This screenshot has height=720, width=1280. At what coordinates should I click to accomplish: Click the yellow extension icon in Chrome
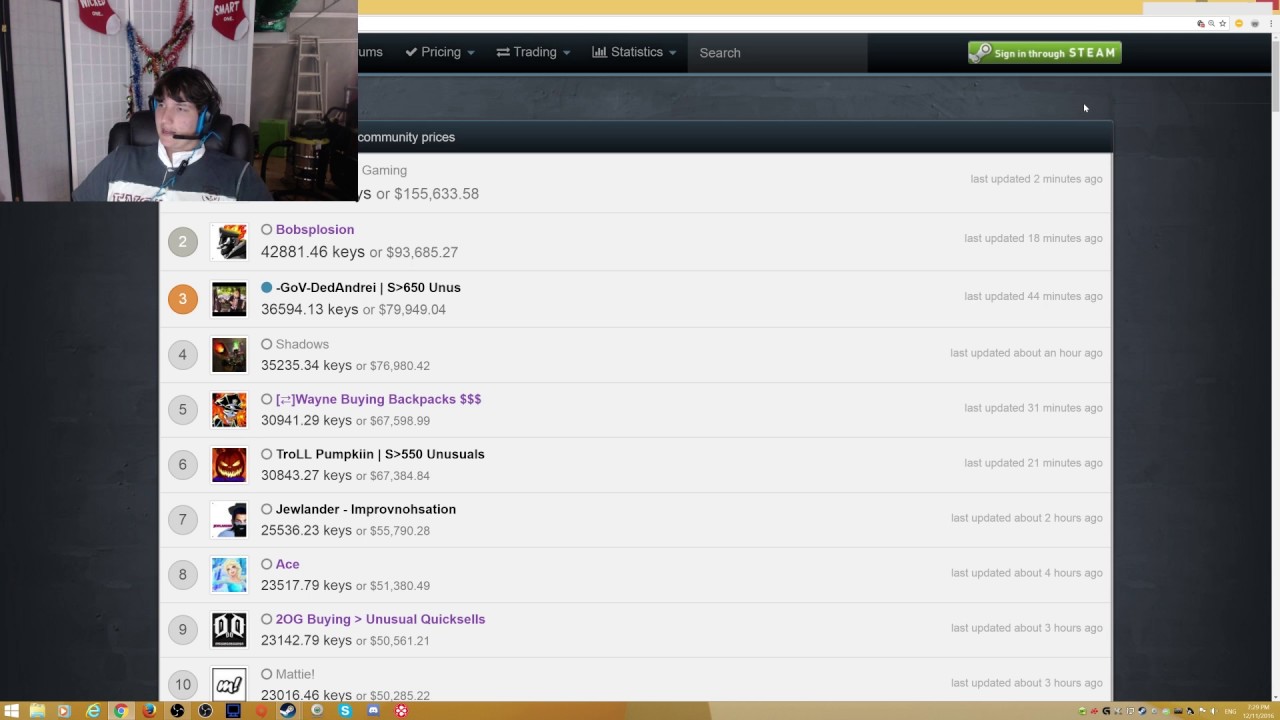click(x=1239, y=23)
